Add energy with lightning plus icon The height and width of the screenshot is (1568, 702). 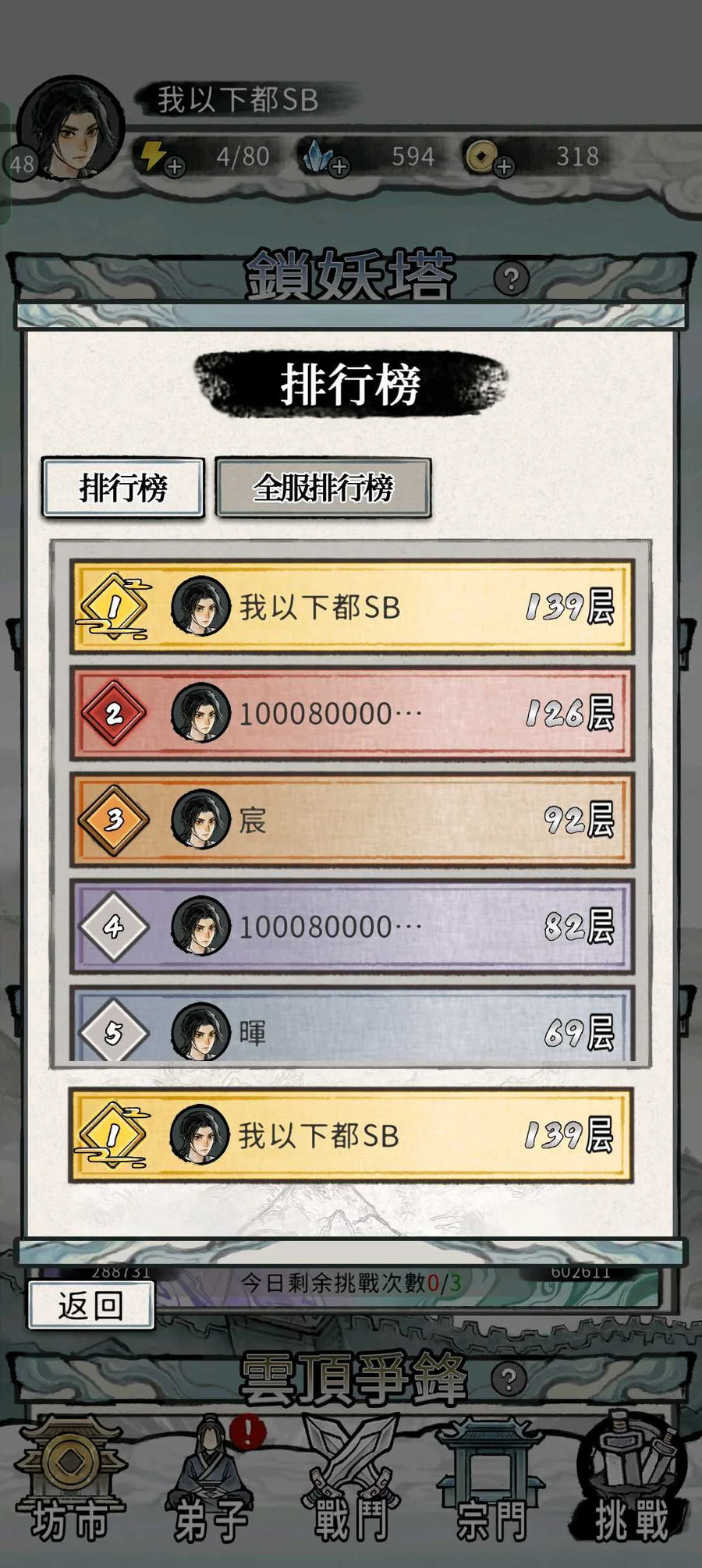[x=175, y=166]
